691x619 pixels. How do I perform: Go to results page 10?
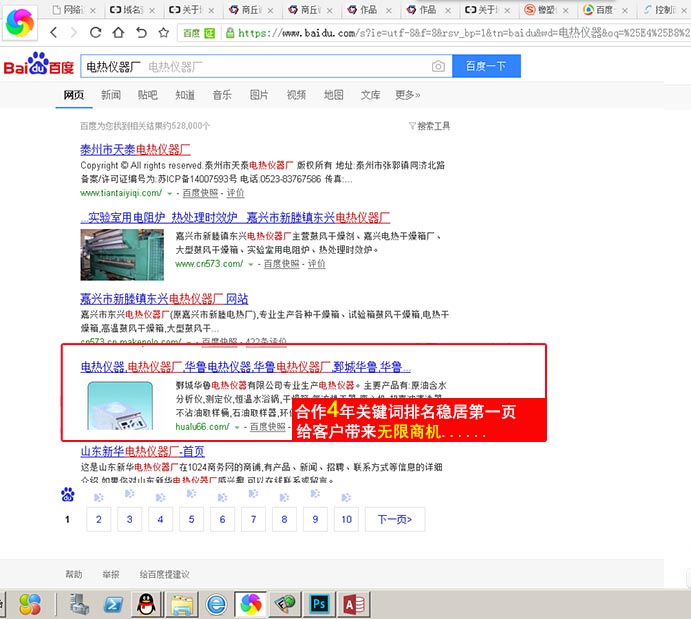coord(346,519)
